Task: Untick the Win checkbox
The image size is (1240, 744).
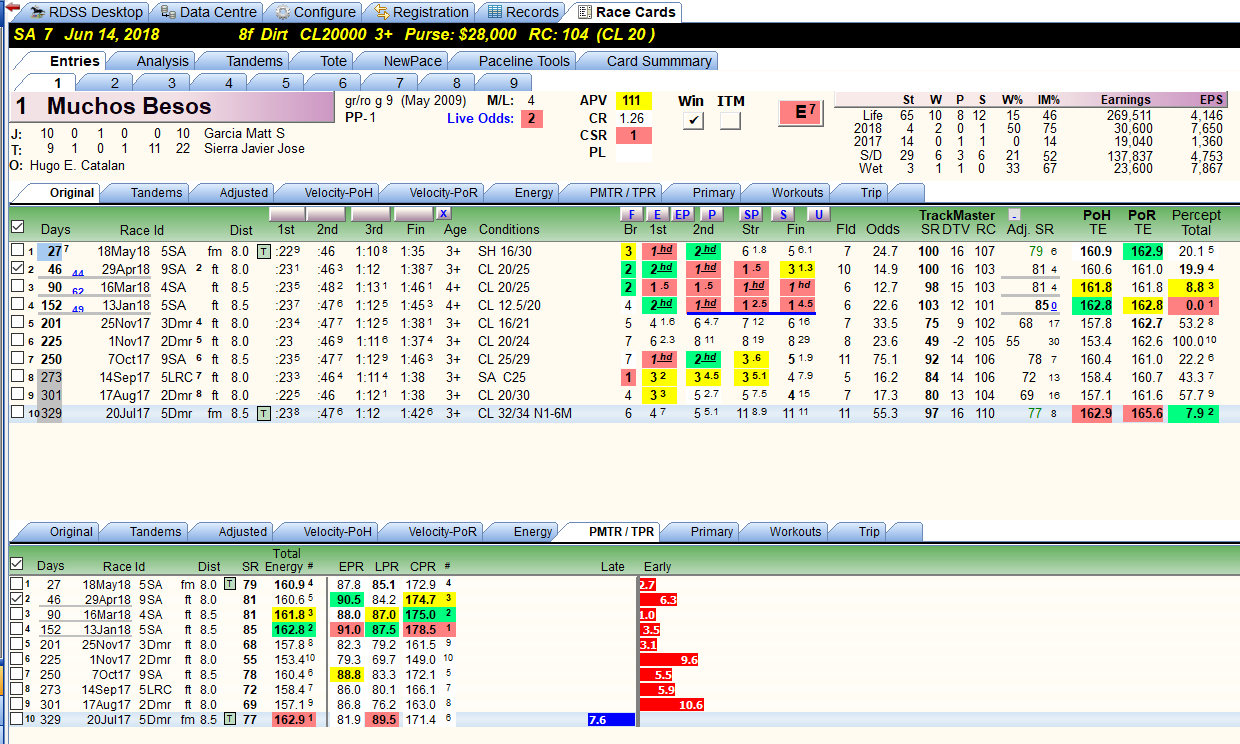Action: pos(692,121)
